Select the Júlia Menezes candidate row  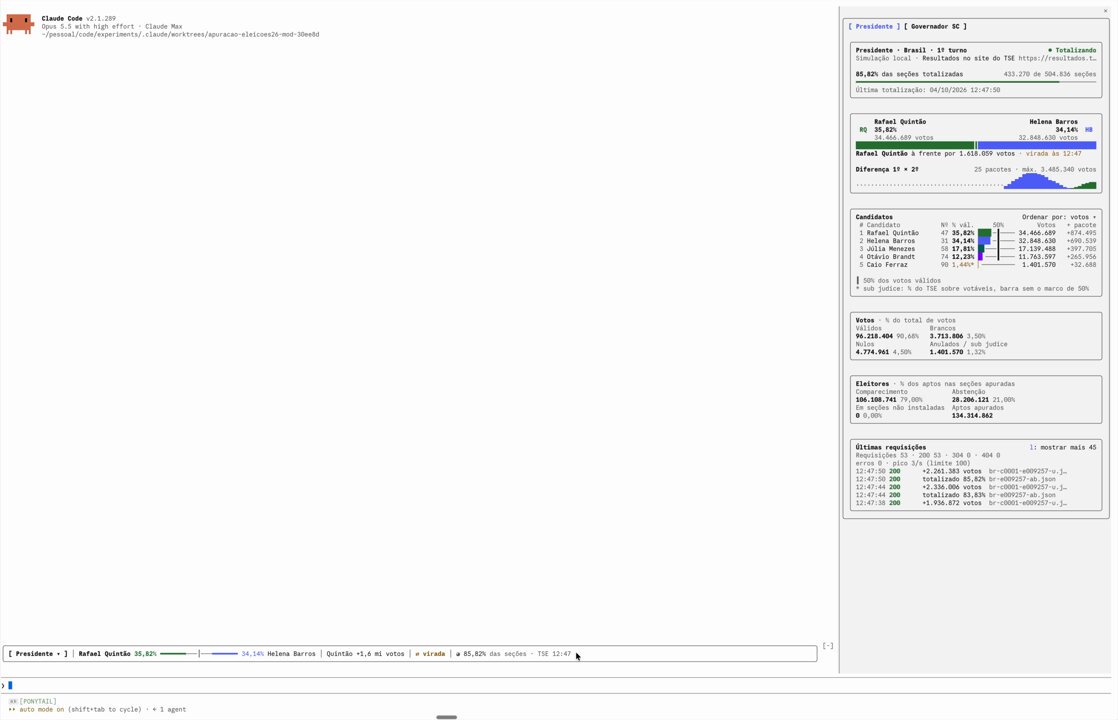976,249
